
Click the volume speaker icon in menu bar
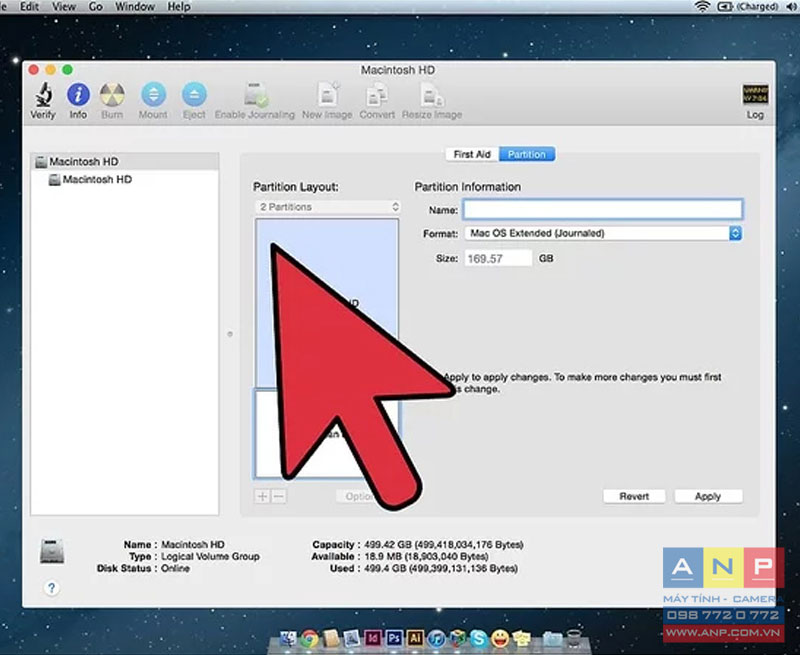click(x=792, y=7)
